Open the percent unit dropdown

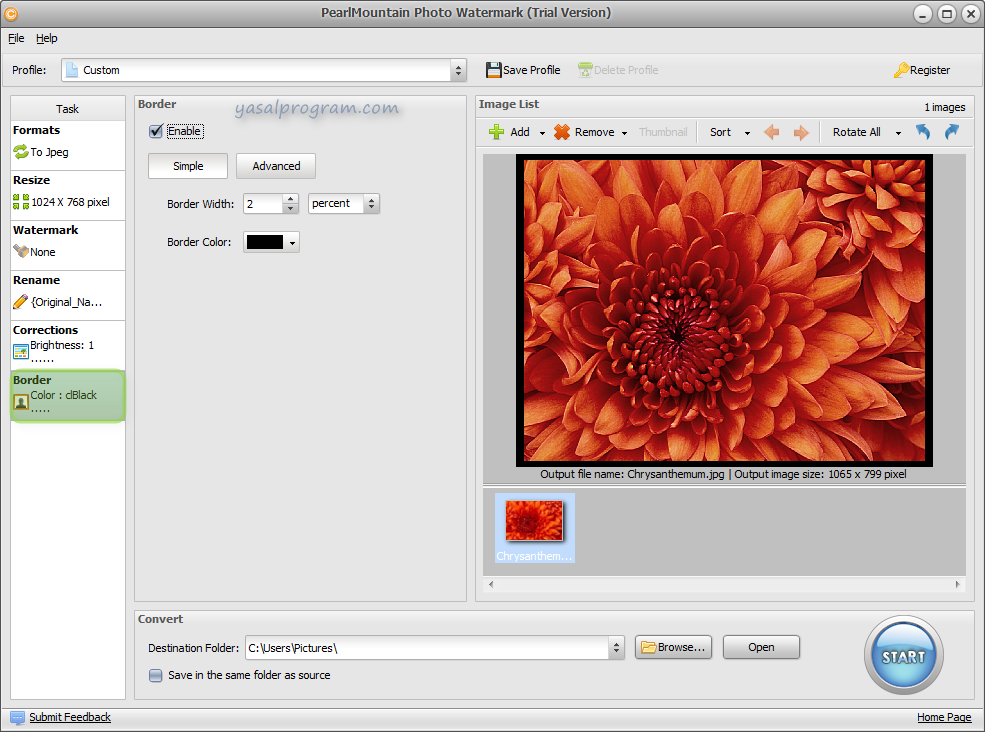(x=371, y=204)
